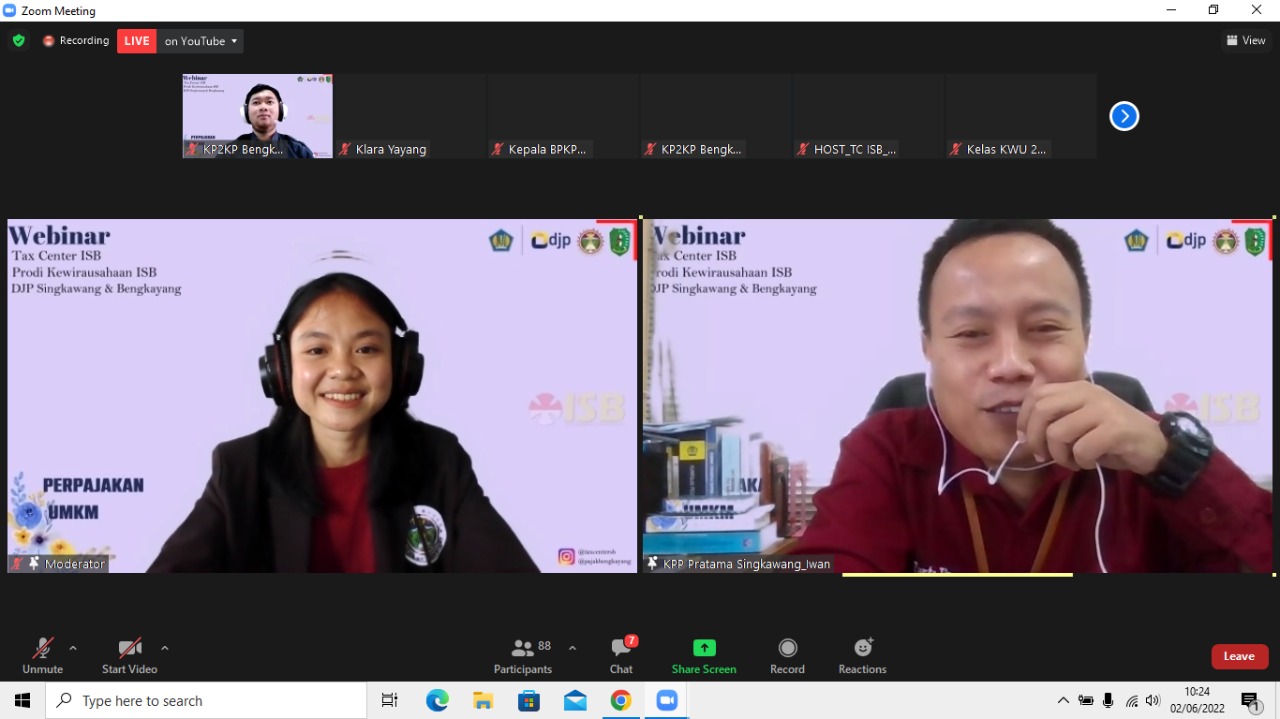Leave the meeting

tap(1239, 656)
